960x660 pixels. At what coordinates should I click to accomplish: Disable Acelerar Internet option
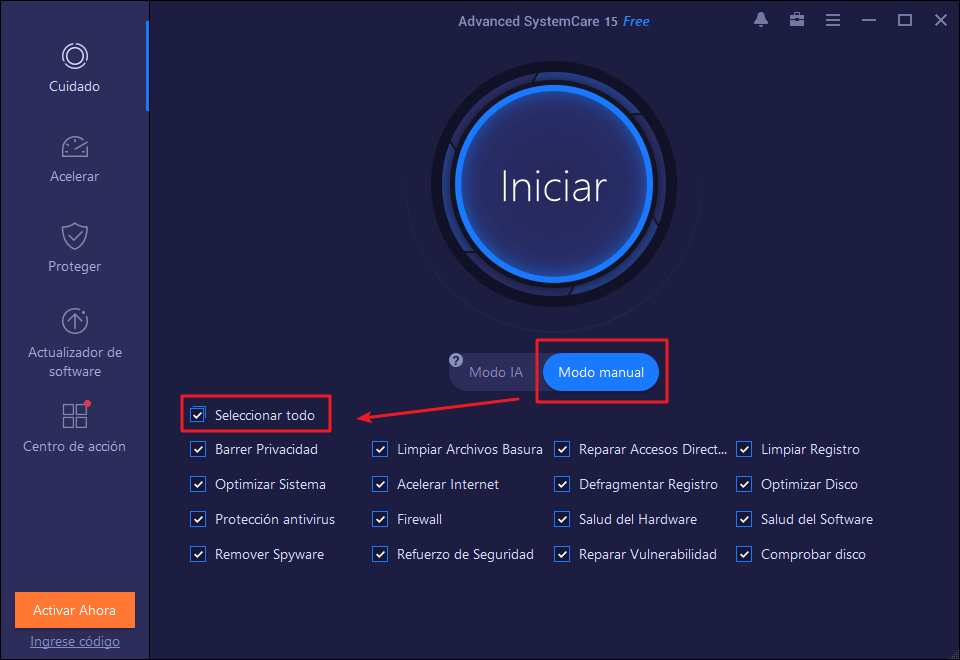coord(380,484)
